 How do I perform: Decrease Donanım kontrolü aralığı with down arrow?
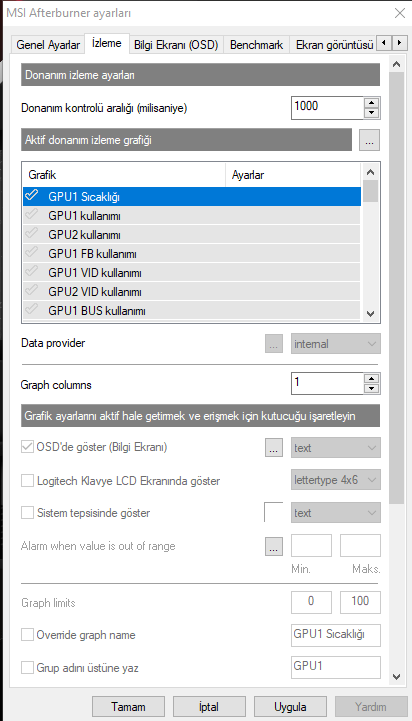372,113
